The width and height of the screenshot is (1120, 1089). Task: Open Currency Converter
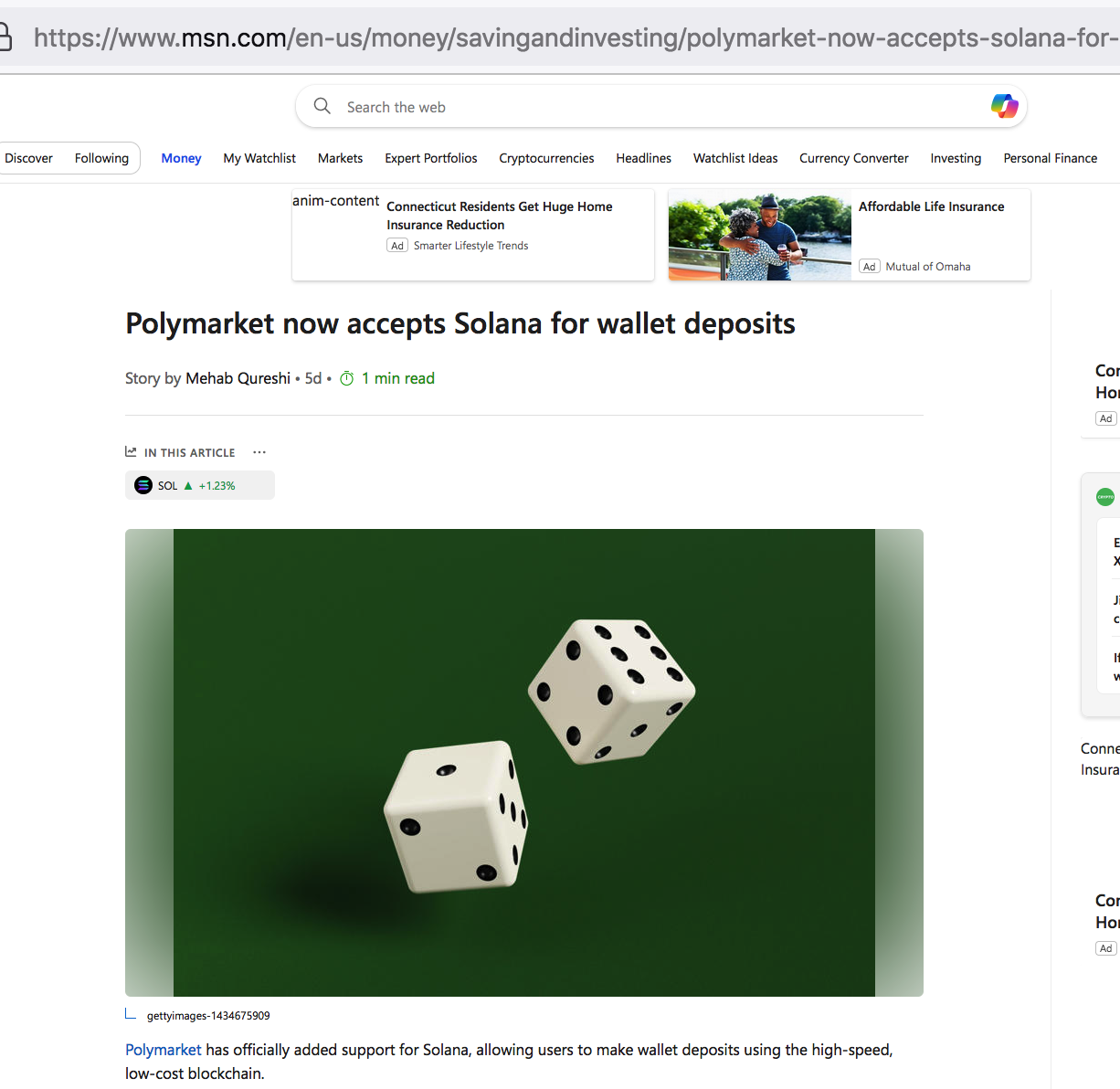[854, 158]
